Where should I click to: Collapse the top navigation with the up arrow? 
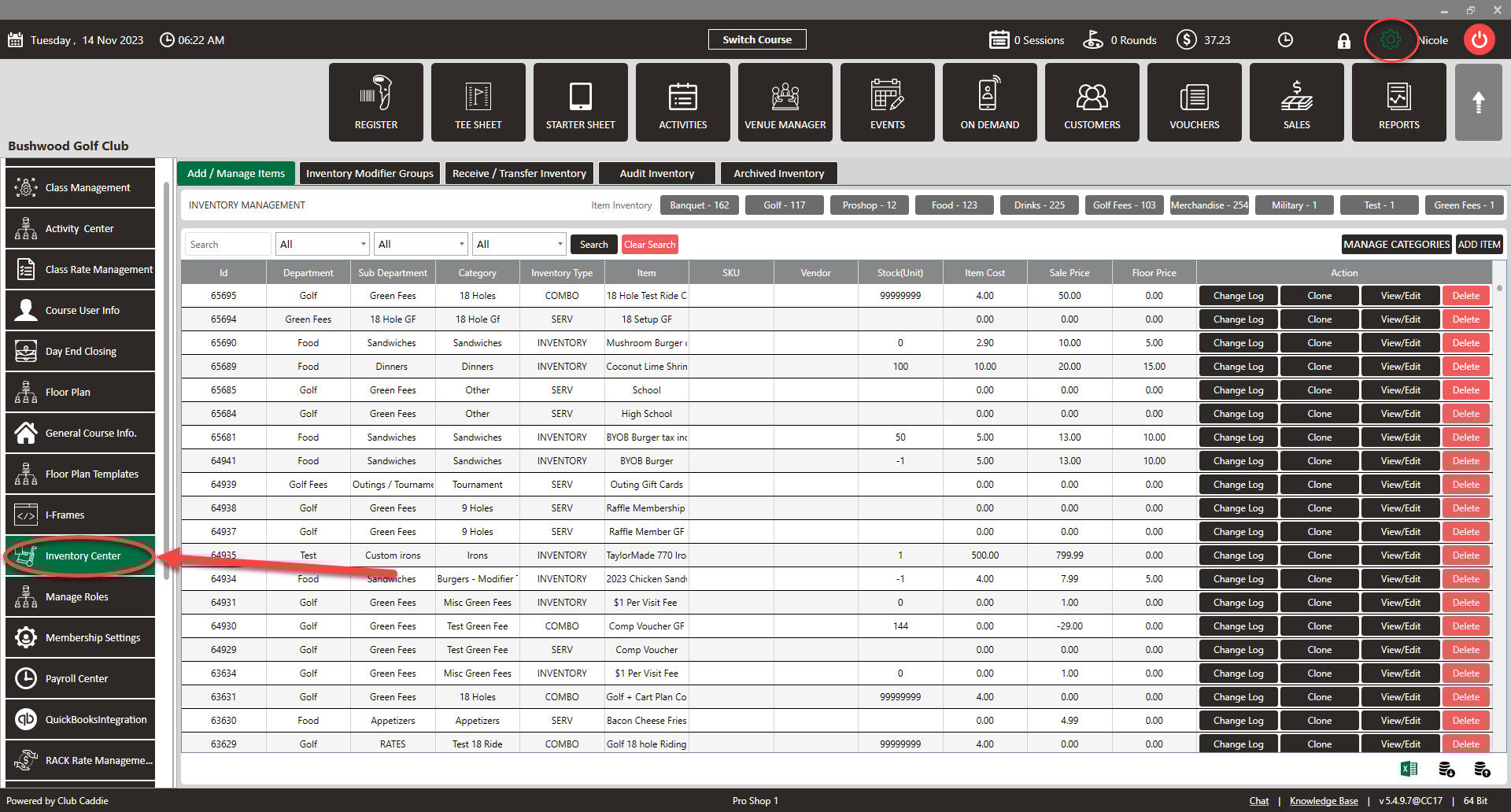(x=1478, y=102)
